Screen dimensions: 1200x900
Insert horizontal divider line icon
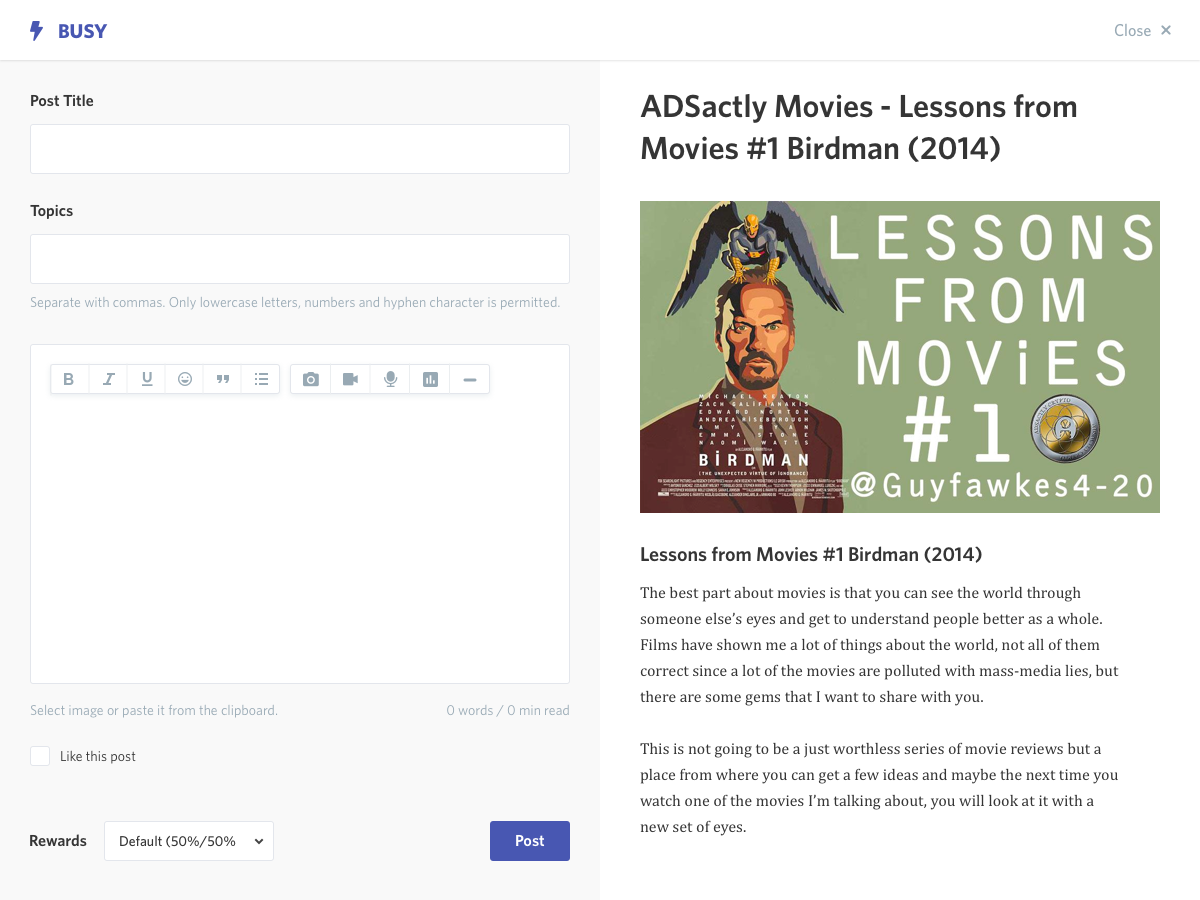click(470, 379)
